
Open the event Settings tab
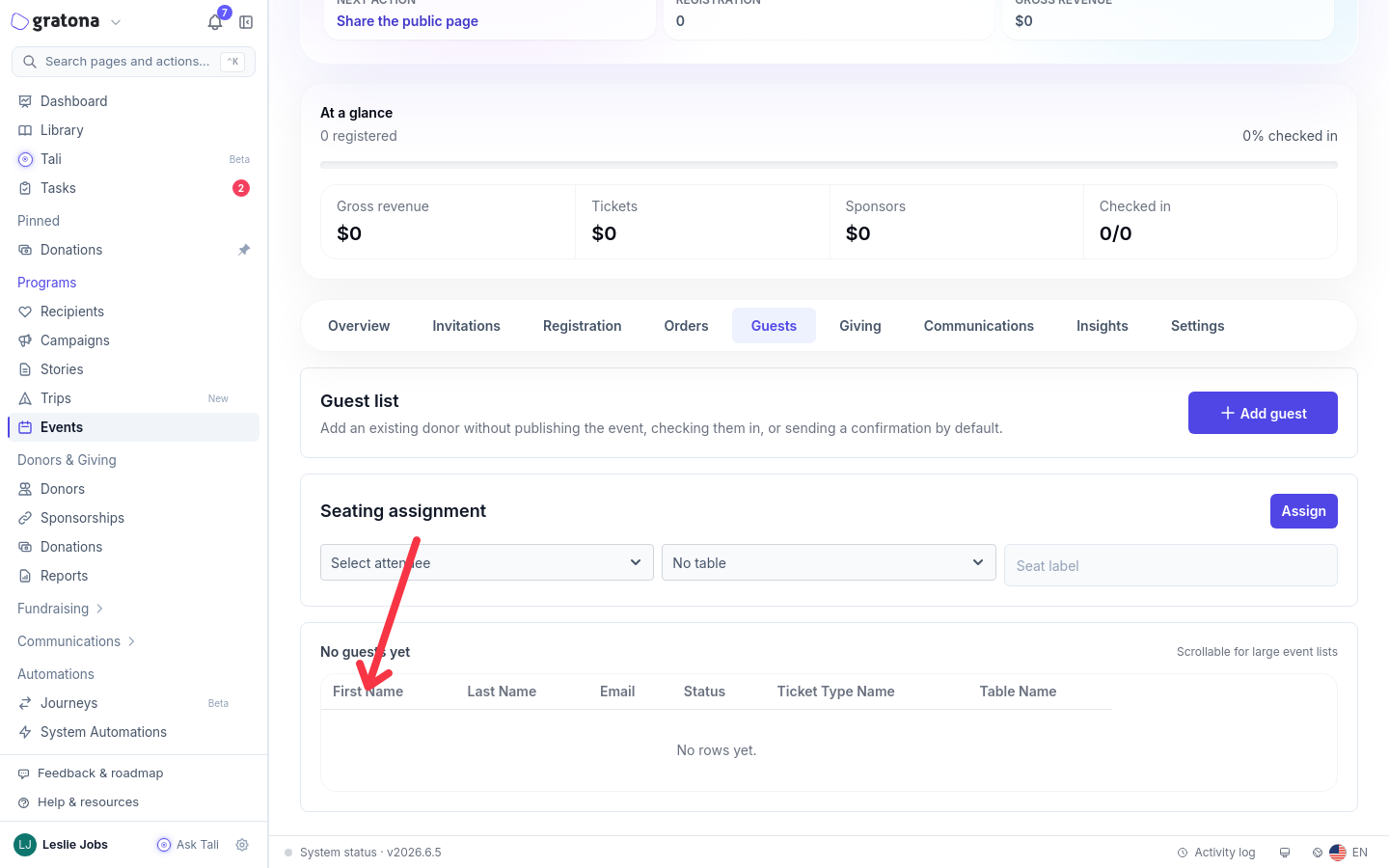(1197, 326)
